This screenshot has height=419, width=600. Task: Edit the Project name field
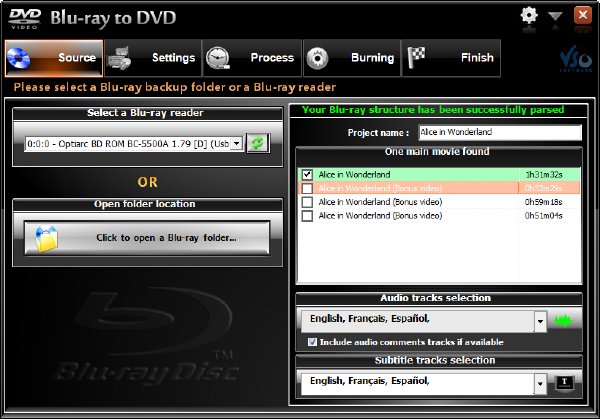coord(500,132)
